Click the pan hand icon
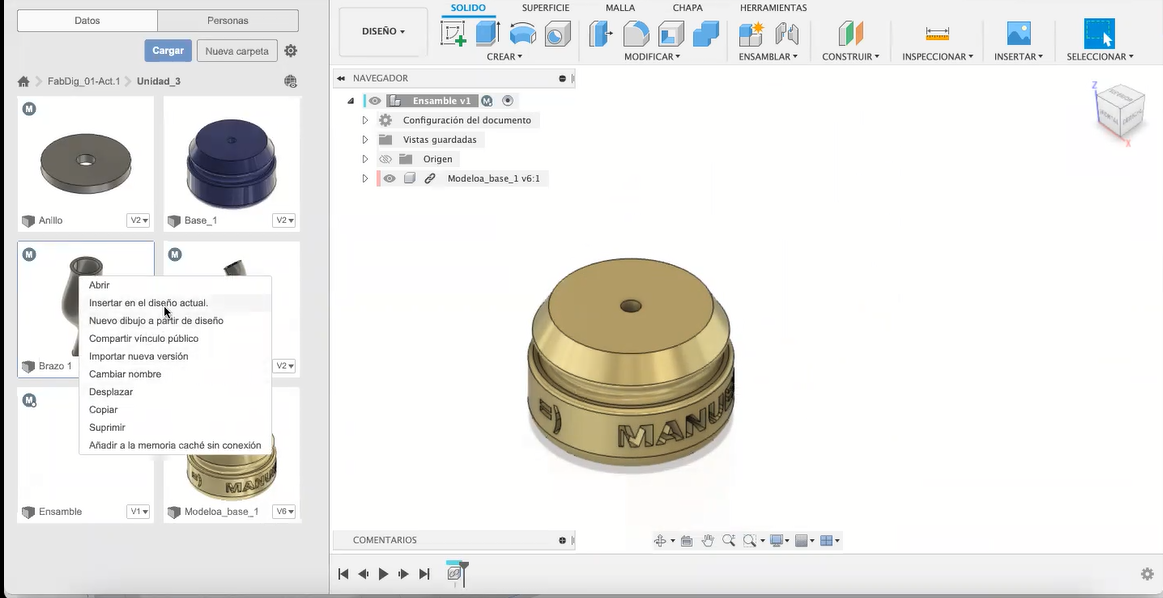 (x=708, y=541)
